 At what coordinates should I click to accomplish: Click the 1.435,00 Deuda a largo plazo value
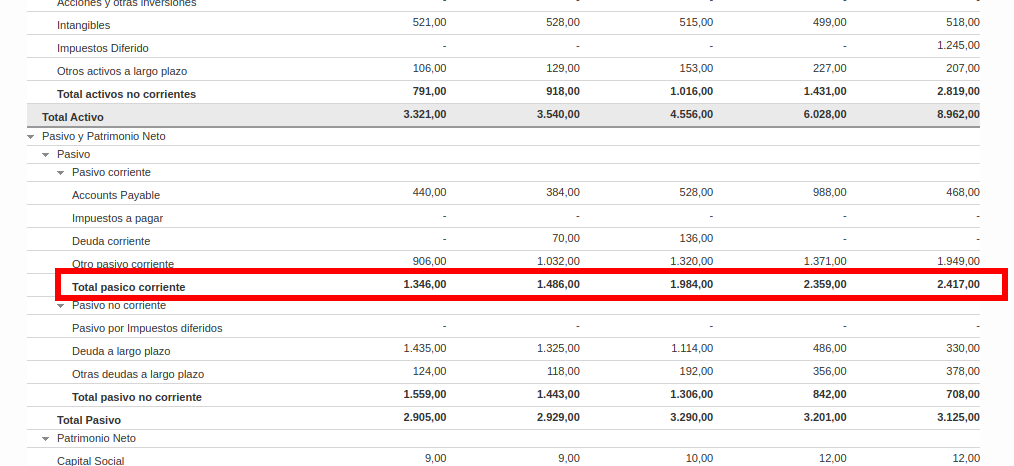[425, 348]
